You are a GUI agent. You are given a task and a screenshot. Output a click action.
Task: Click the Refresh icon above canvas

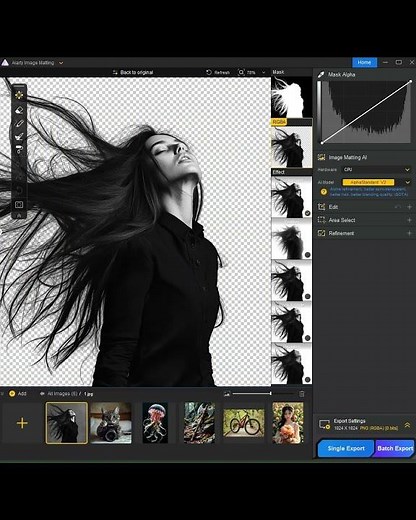209,72
